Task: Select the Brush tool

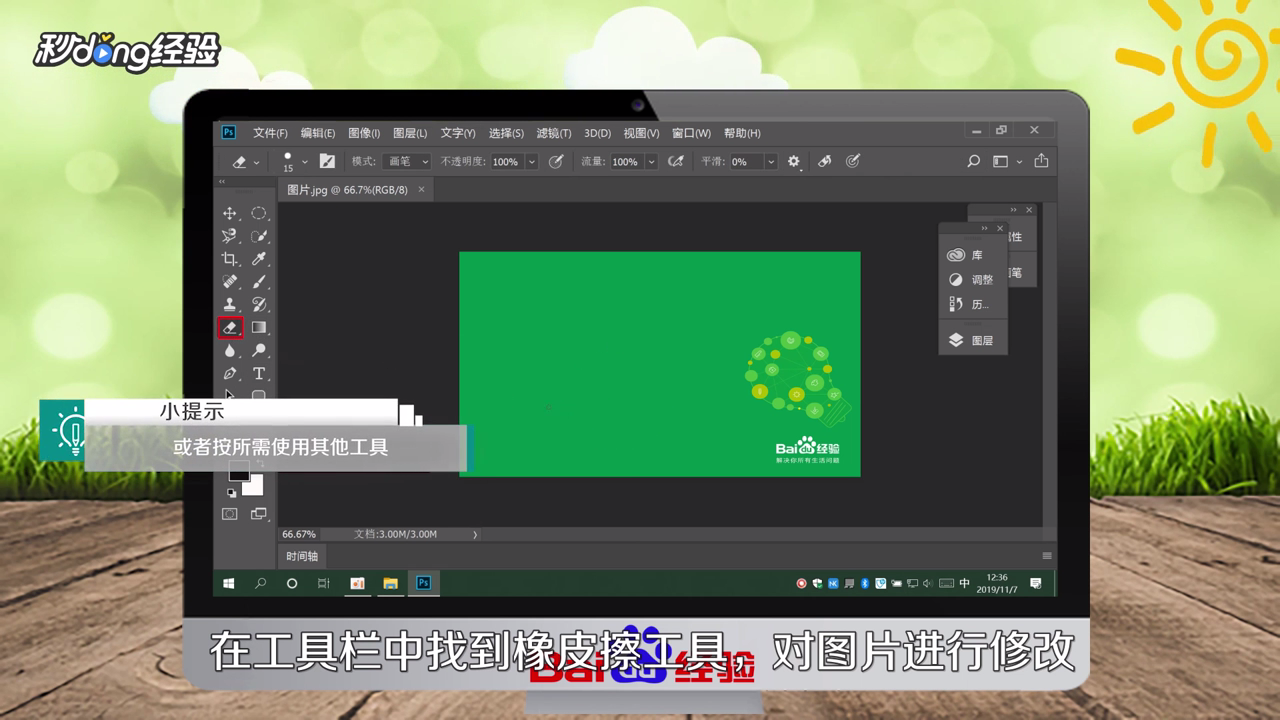Action: pos(259,282)
